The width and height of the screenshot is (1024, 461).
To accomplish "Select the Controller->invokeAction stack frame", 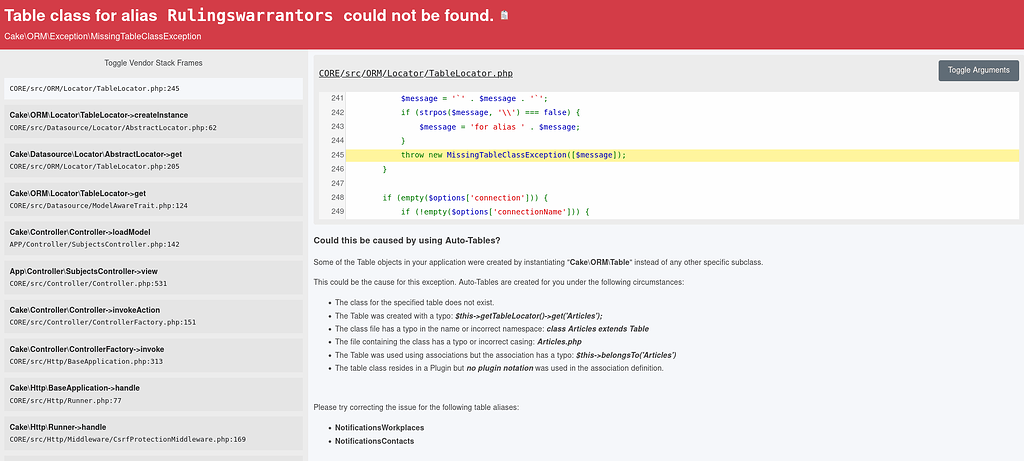I will [x=153, y=316].
